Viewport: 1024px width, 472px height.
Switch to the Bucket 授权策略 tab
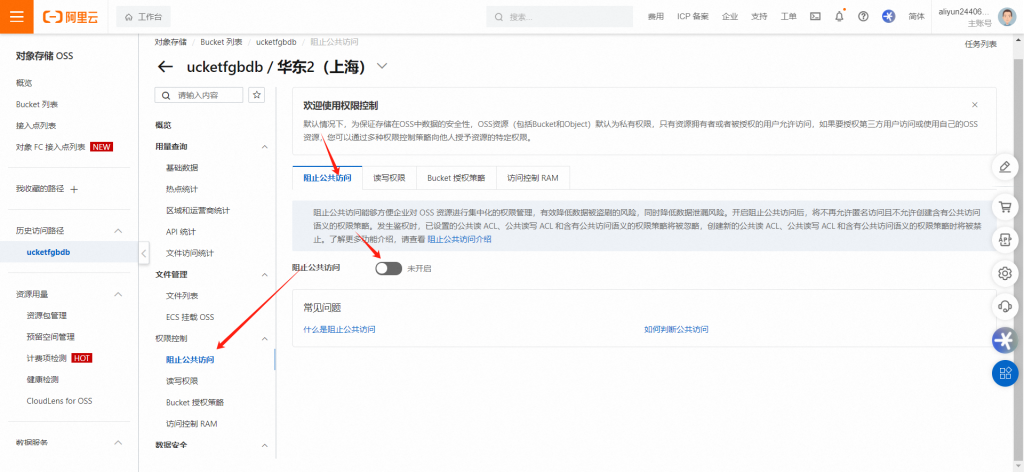[x=456, y=178]
